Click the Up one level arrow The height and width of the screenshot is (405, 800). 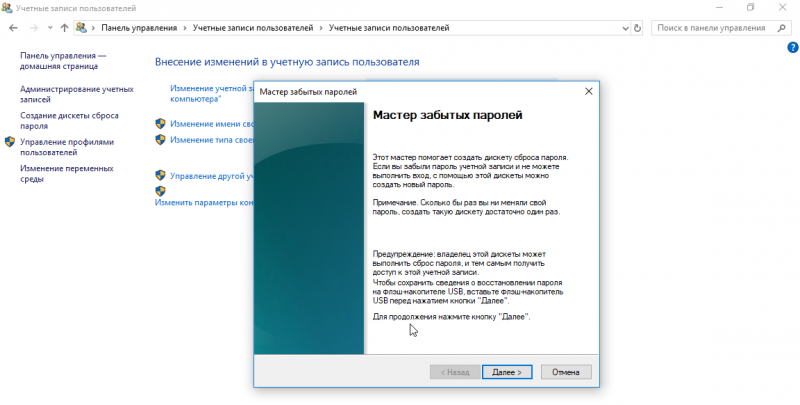point(65,28)
